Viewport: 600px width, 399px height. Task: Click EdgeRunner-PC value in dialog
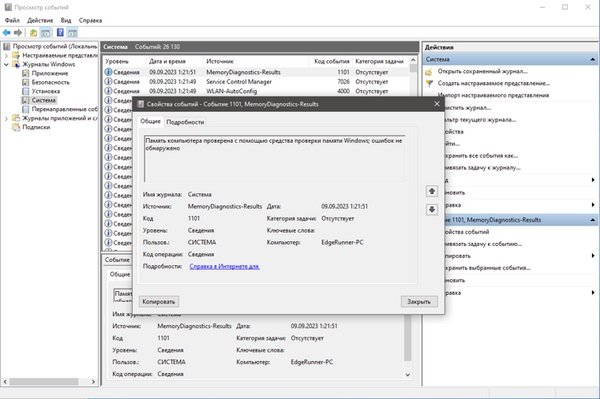342,242
